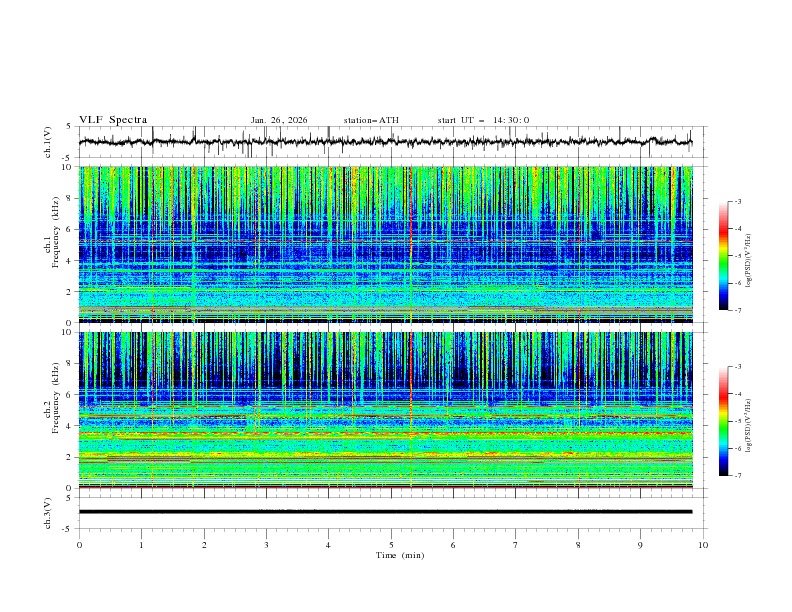Select the Jan. 26, 2026 date text
792x612 pixels.
[x=279, y=120]
